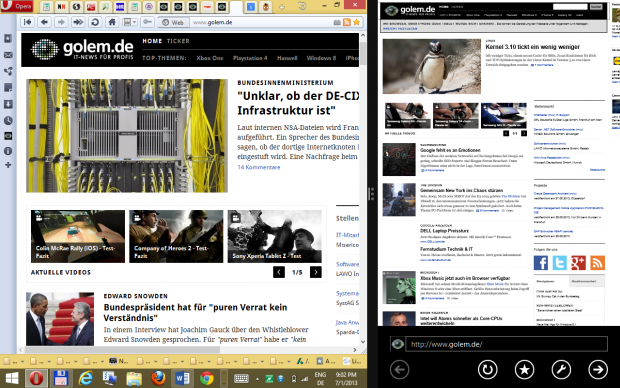Bookmark page with the star icon in Opera
Viewport: 620px width, 388px height.
356,23
